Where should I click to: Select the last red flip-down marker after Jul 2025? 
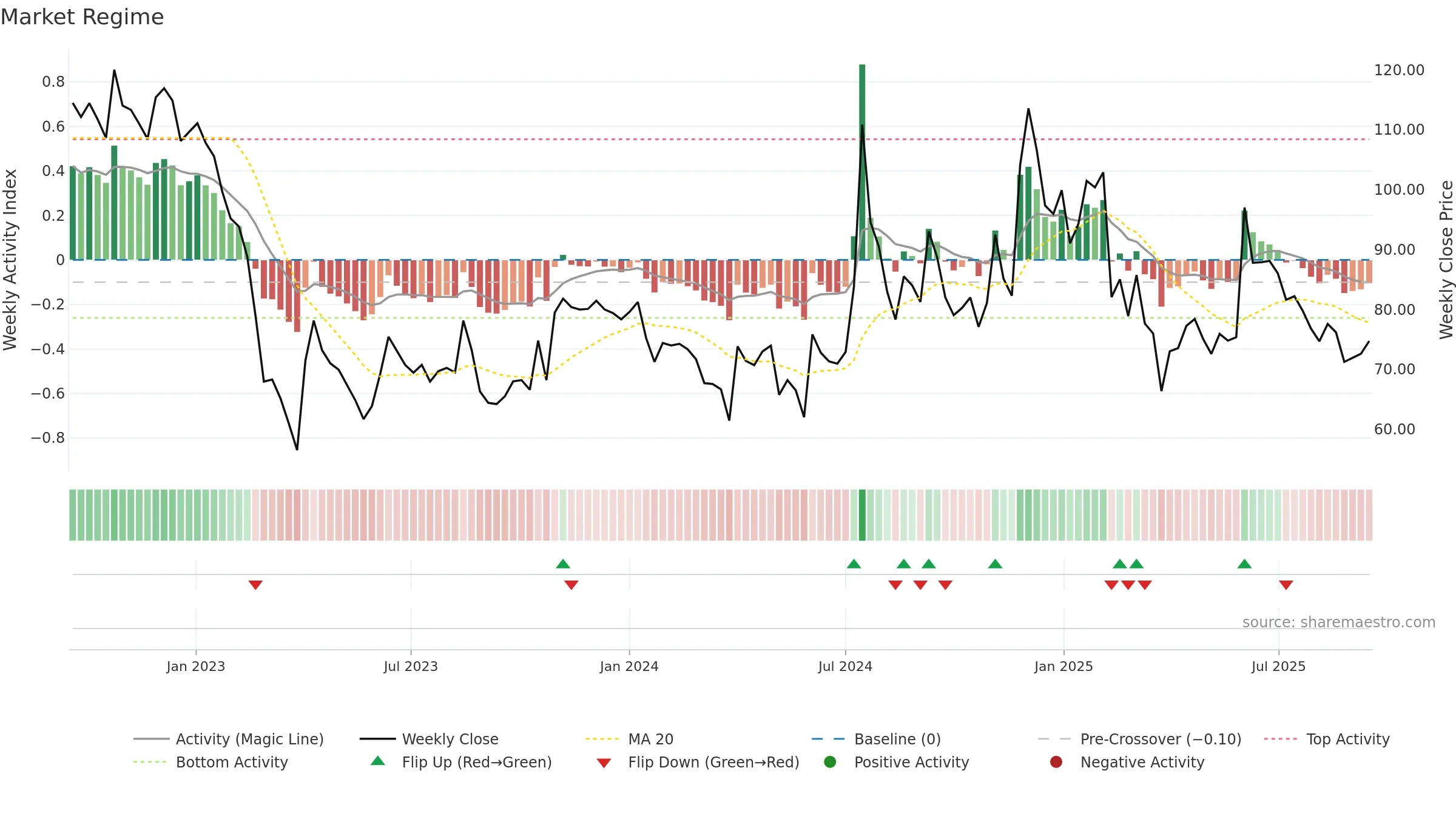pyautogui.click(x=1286, y=585)
